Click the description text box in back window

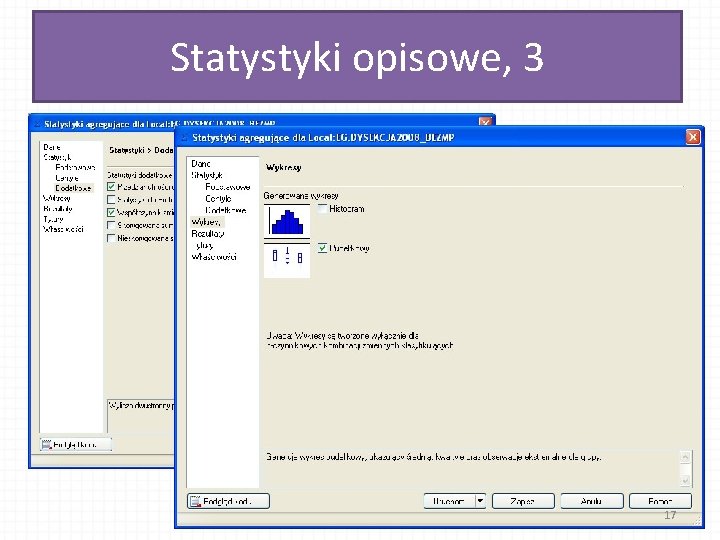click(x=141, y=416)
